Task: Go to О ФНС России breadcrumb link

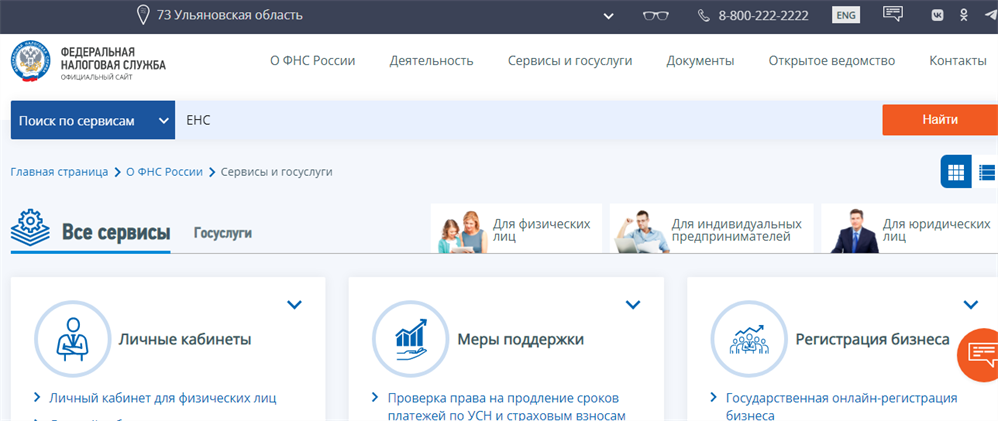Action: pos(164,172)
